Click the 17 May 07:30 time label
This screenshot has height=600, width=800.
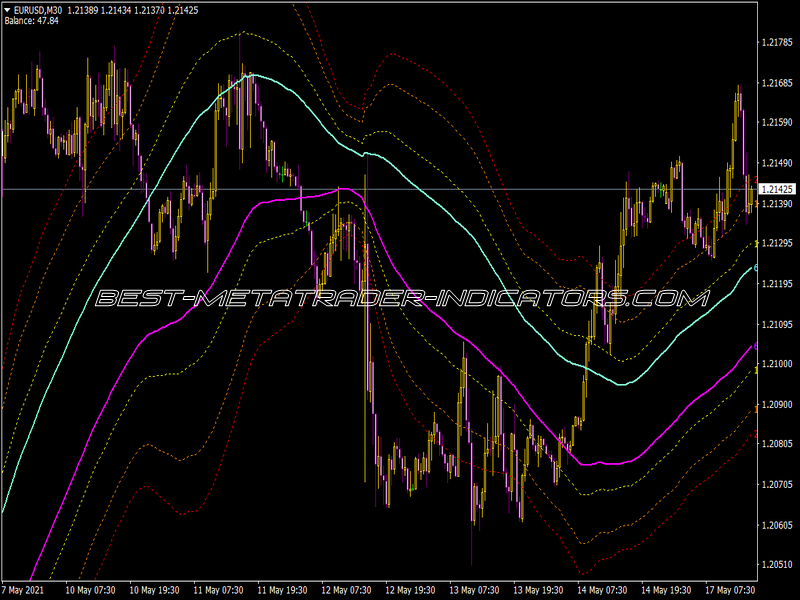pyautogui.click(x=730, y=590)
